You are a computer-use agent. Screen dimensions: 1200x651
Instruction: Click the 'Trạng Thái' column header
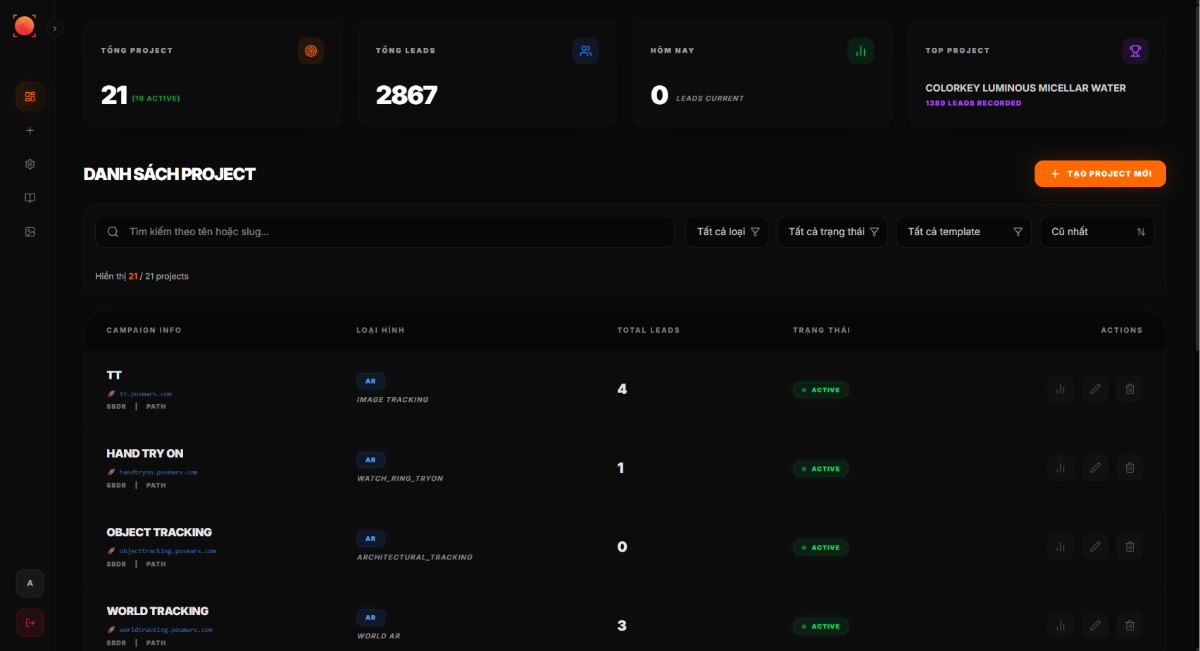(822, 330)
